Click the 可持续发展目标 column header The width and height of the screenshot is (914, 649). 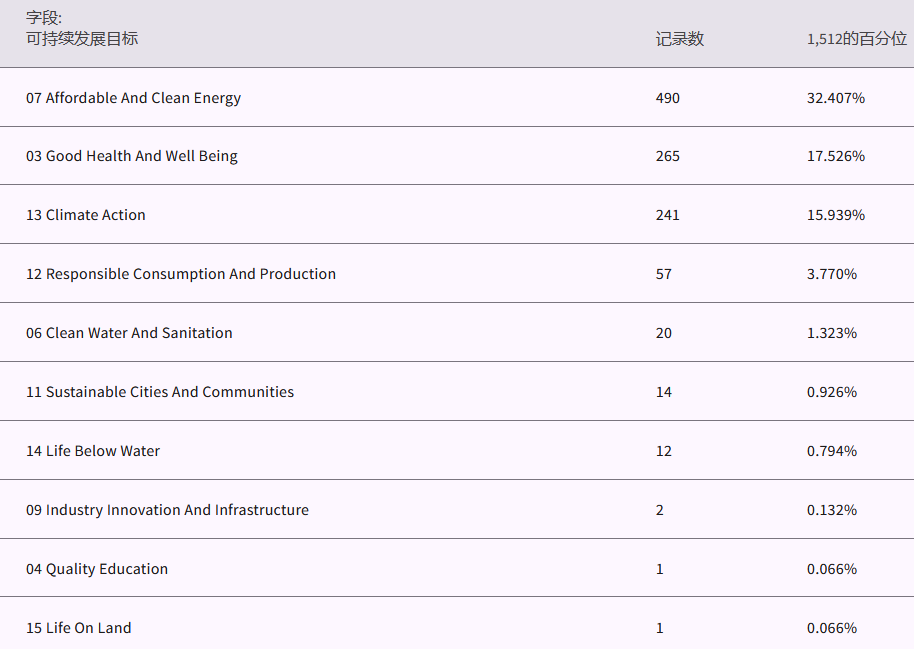82,39
